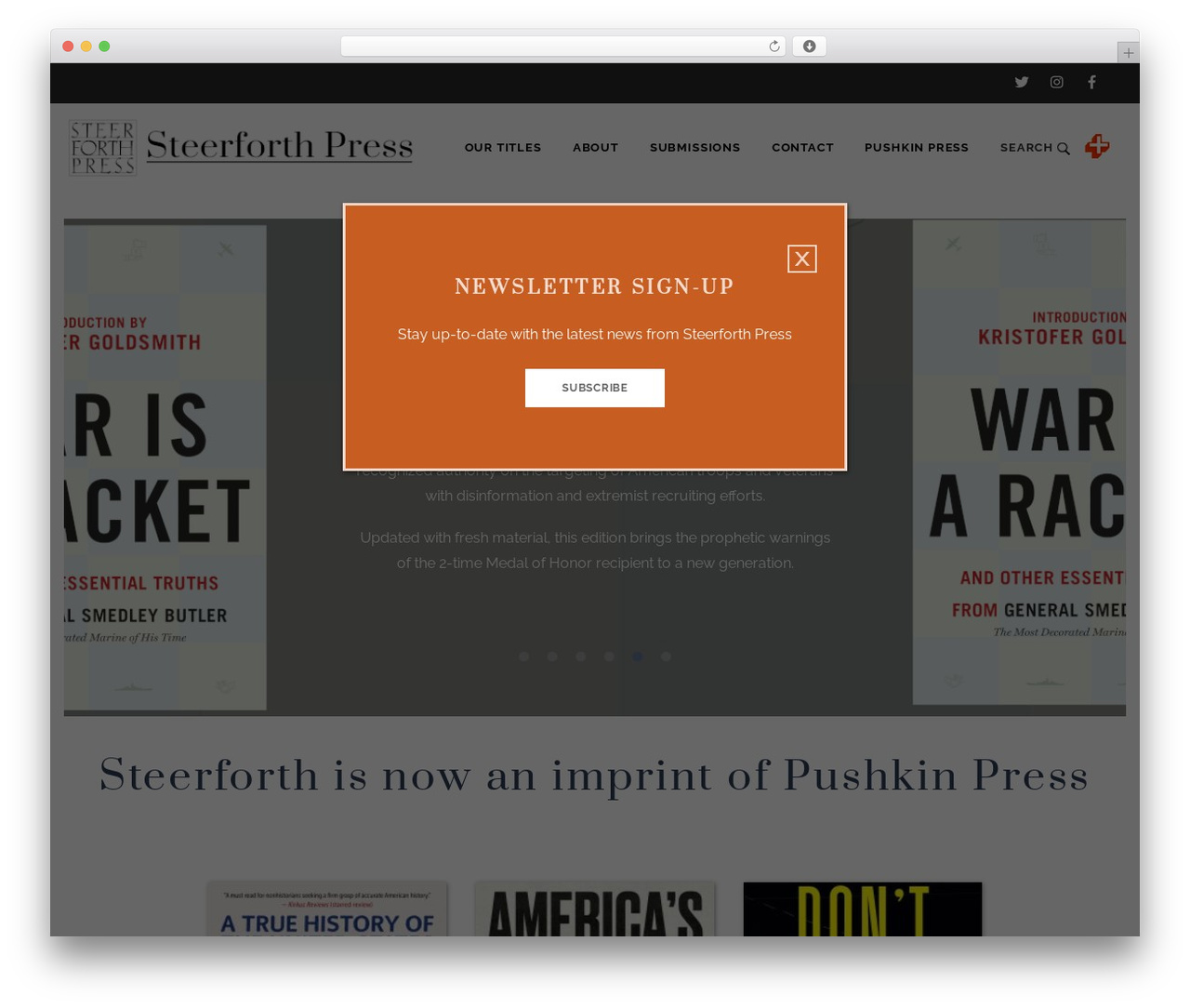Click the Steerforth Press logo
This screenshot has height=1008, width=1190.
[241, 147]
